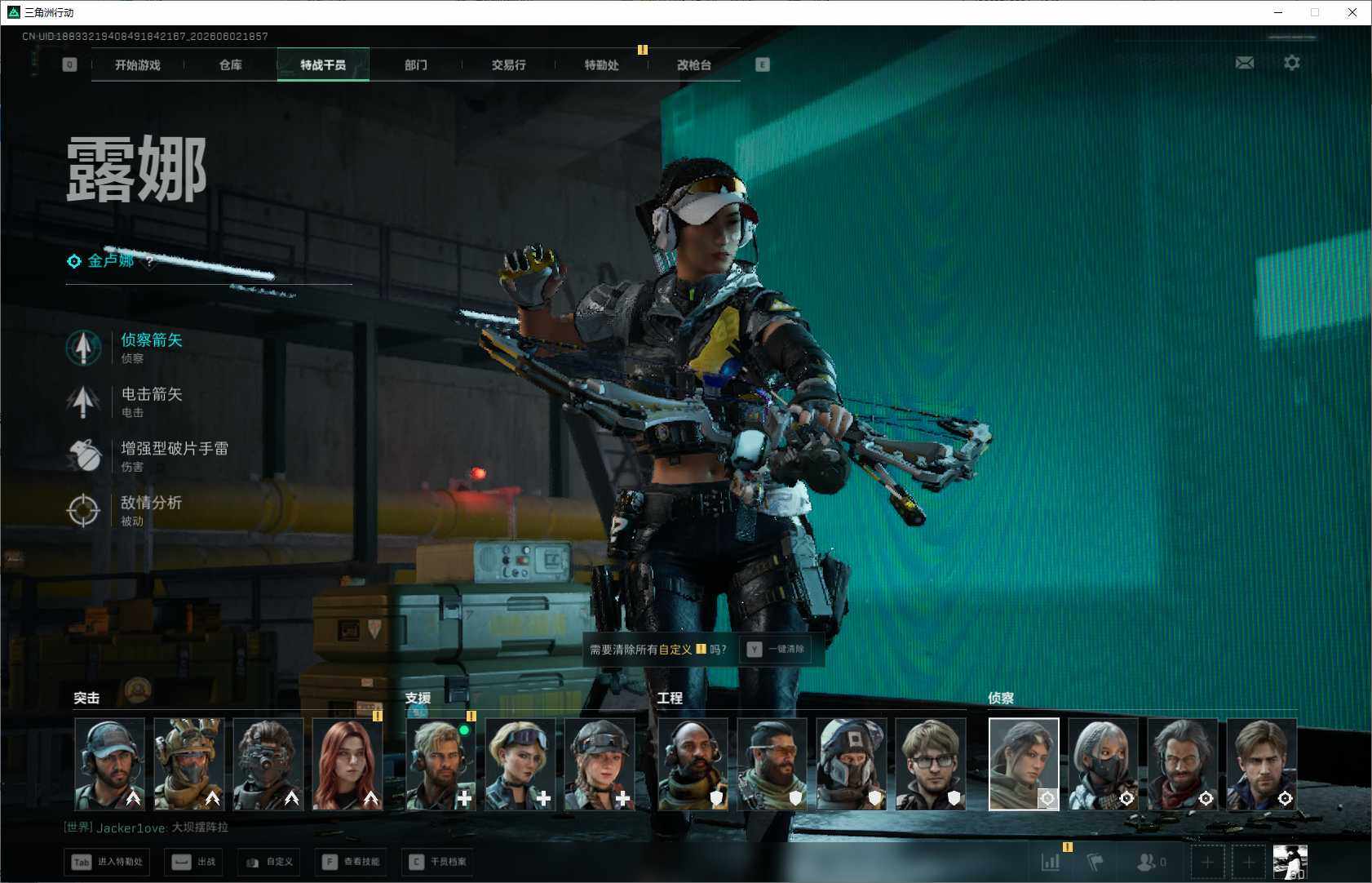Click the E key next-tab icon

tap(763, 64)
